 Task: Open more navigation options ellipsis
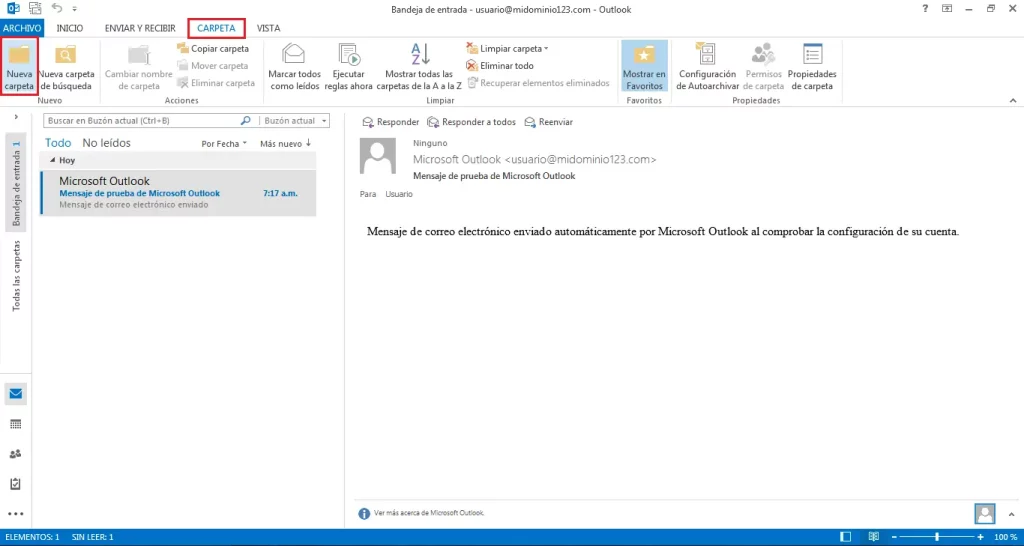click(16, 514)
